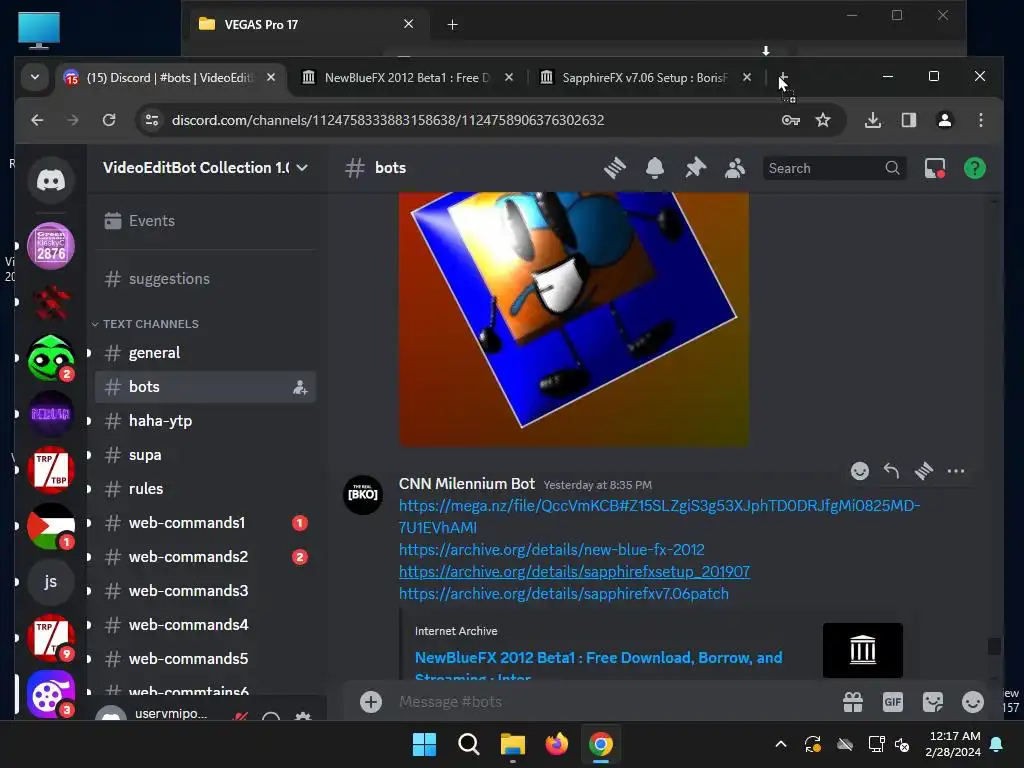Open the mega.nz file link
This screenshot has width=1024, height=768.
pyautogui.click(x=659, y=516)
